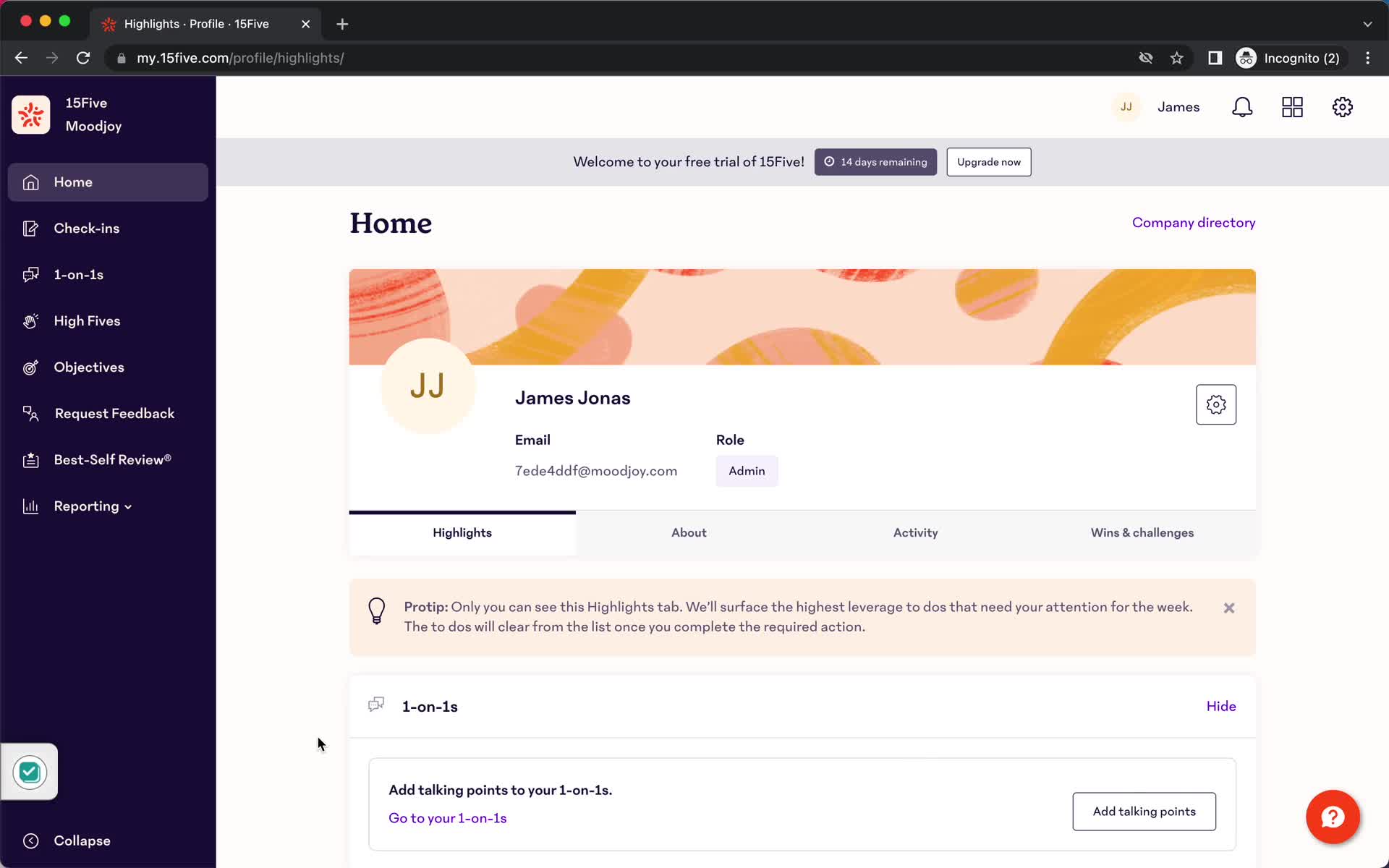Image resolution: width=1389 pixels, height=868 pixels.
Task: Select the Best-Self Review icon
Action: 31,459
